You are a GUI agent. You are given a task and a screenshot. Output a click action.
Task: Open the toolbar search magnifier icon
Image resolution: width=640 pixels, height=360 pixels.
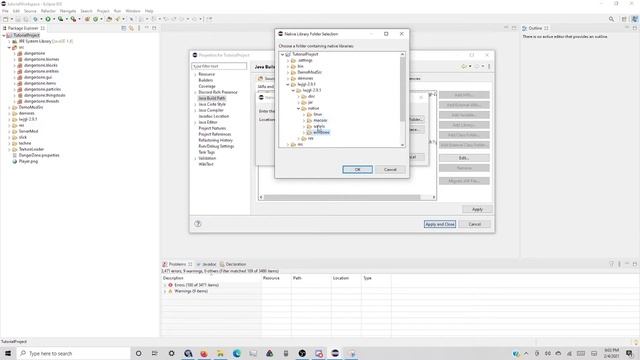pyautogui.click(x=611, y=19)
